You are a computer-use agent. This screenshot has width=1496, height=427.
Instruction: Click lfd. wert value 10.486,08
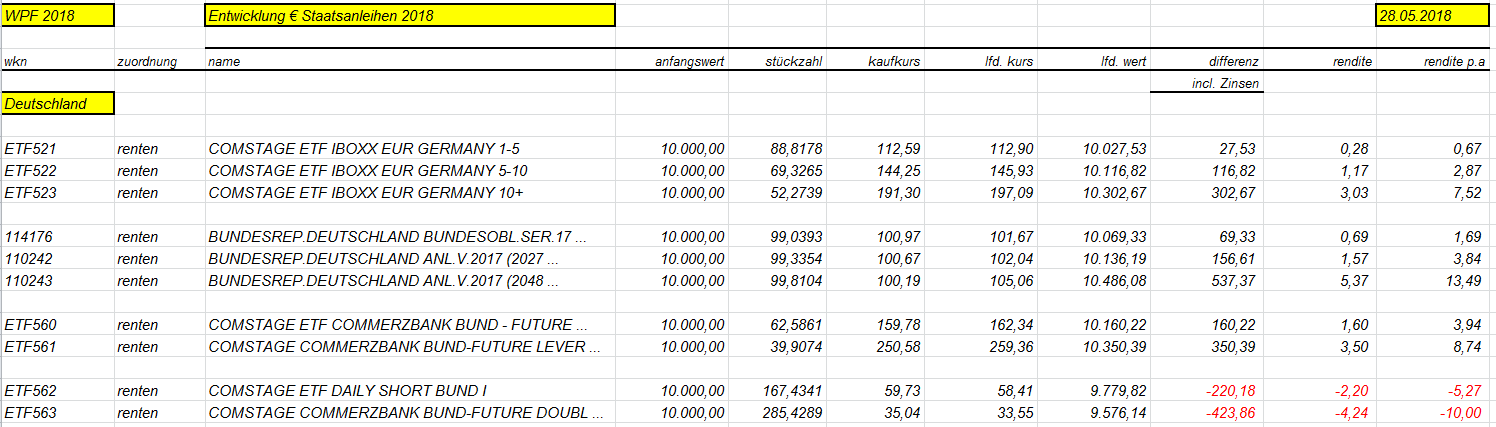coord(1114,281)
